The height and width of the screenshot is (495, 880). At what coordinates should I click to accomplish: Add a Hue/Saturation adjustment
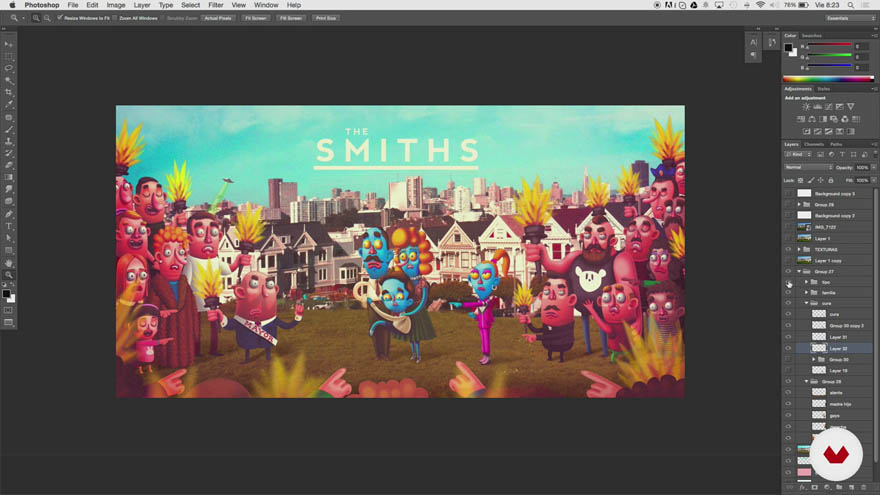[801, 119]
